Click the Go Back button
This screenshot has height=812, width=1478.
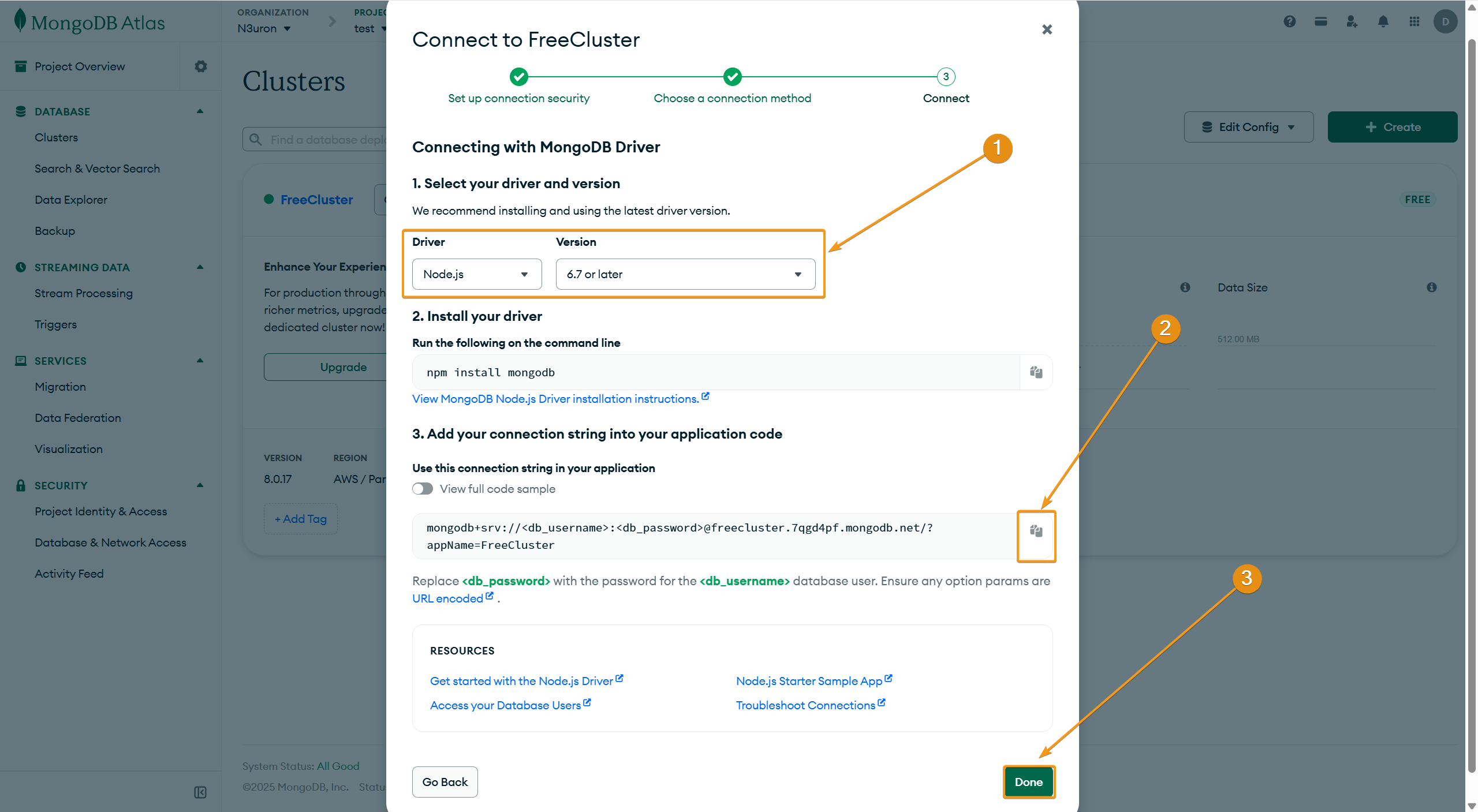(x=445, y=782)
